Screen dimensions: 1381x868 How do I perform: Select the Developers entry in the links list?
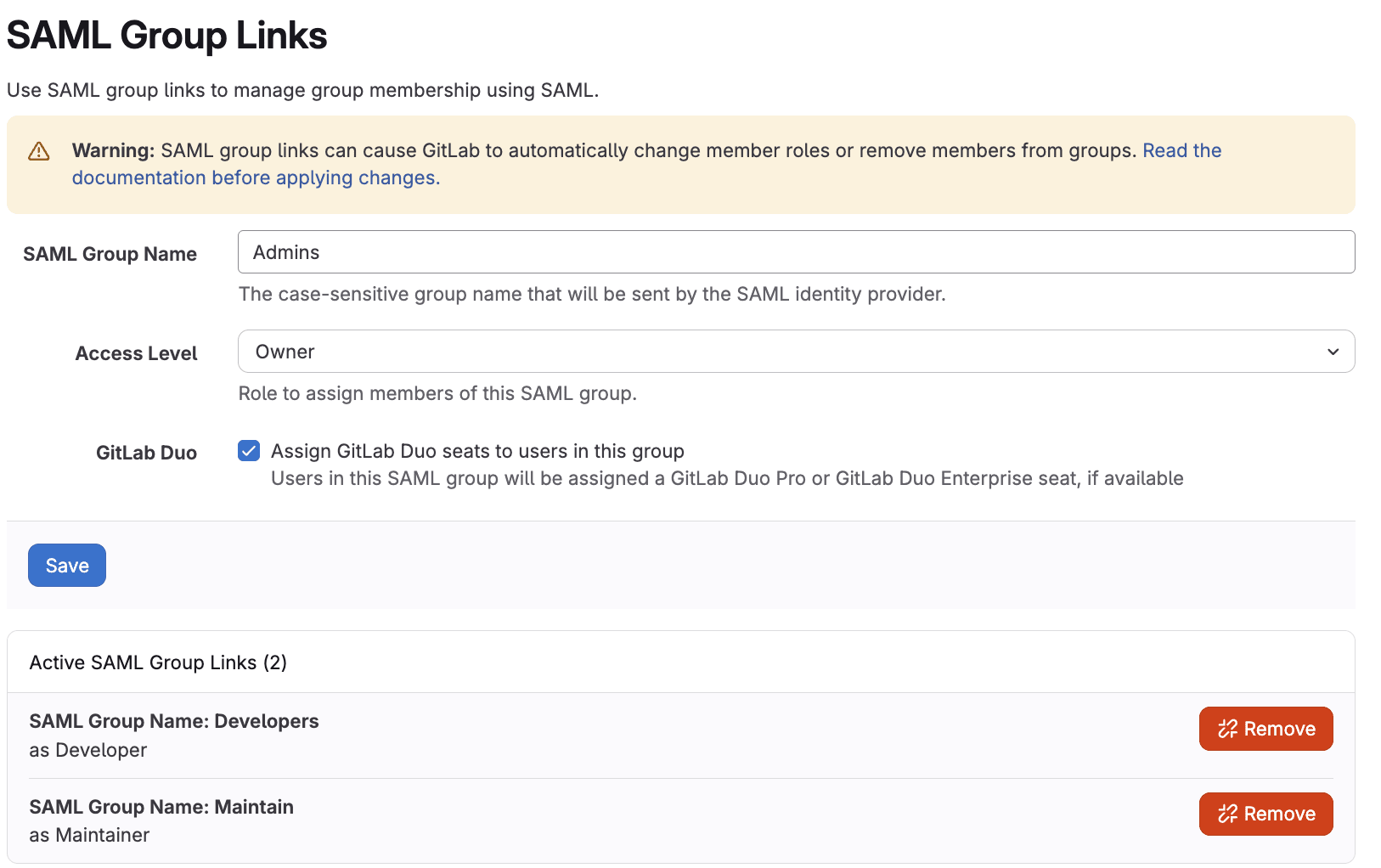pos(174,721)
